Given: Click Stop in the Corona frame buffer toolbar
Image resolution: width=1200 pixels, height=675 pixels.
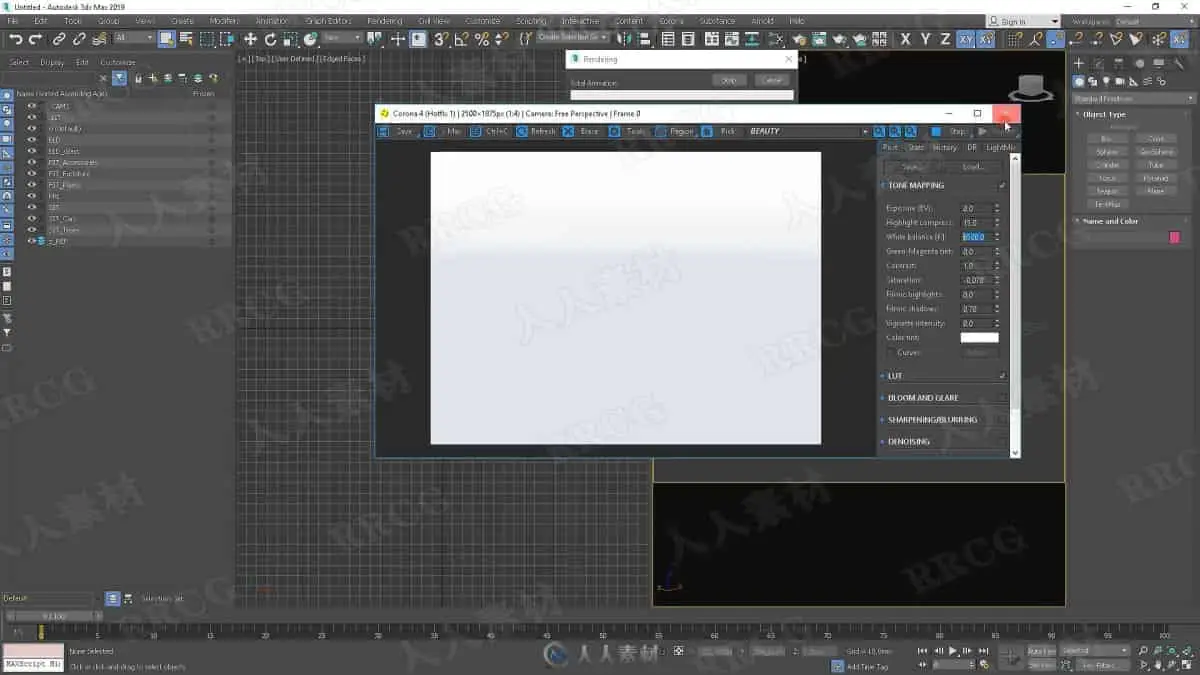Looking at the screenshot, I should coord(950,131).
